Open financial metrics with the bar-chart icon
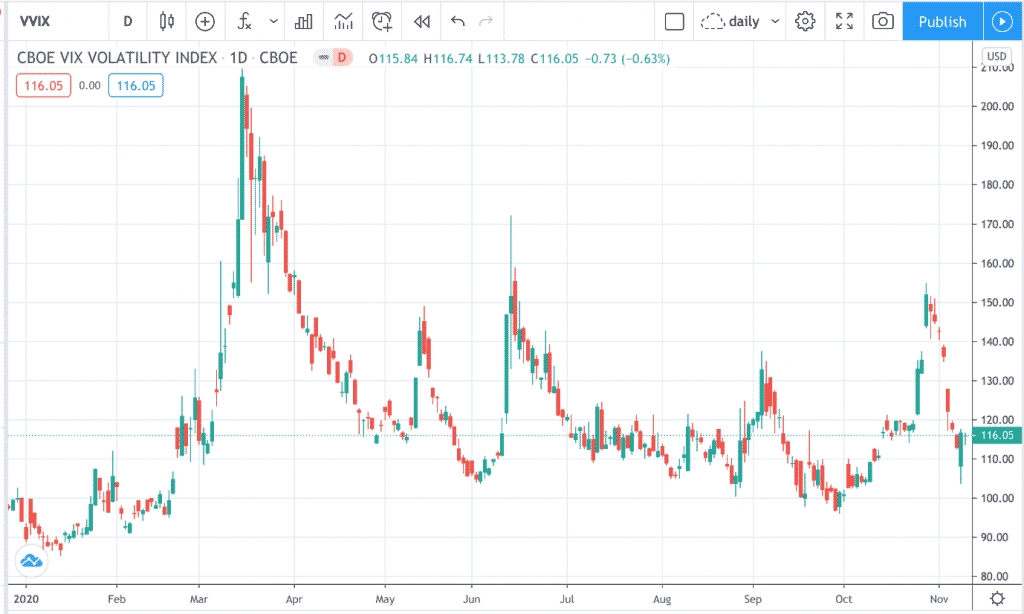This screenshot has height=614, width=1024. coord(304,21)
